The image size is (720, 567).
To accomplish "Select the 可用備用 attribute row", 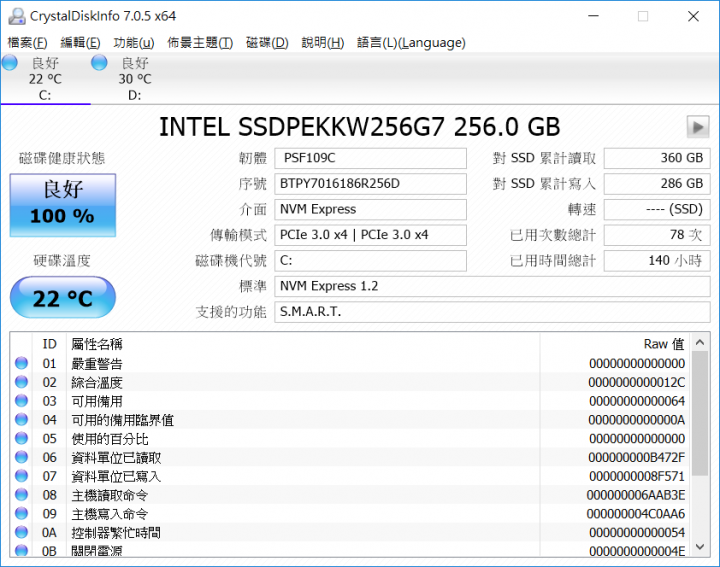I will click(351, 401).
